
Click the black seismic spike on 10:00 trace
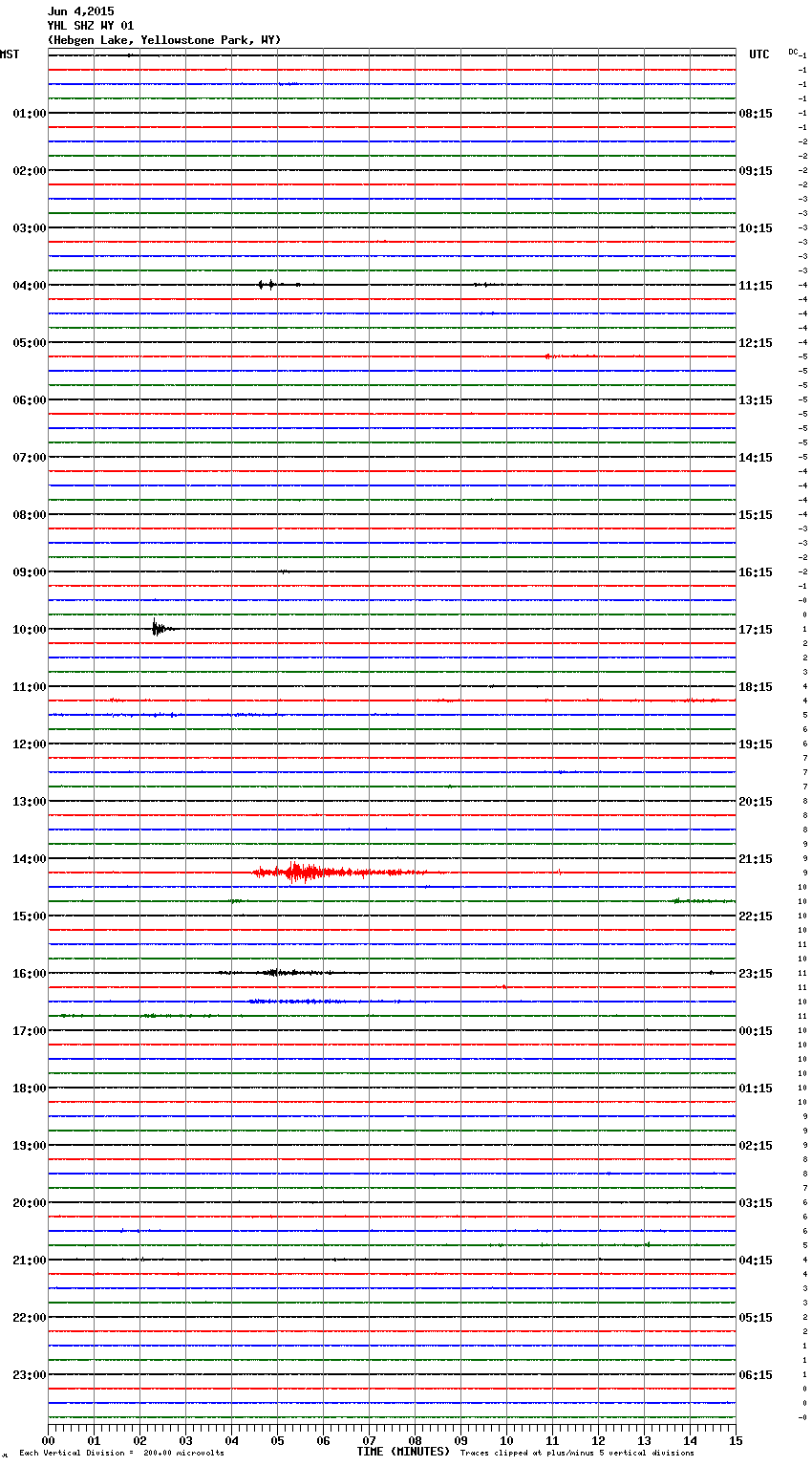pyautogui.click(x=158, y=628)
